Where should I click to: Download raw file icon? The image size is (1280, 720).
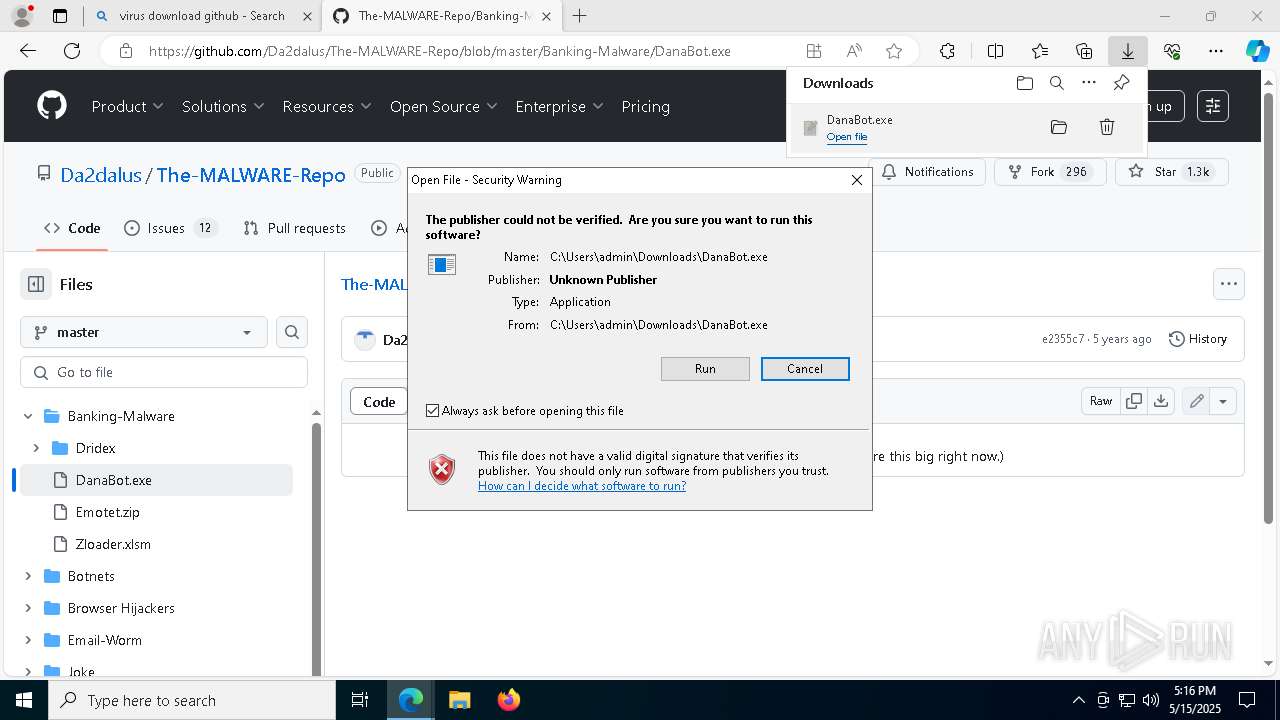click(x=1160, y=401)
